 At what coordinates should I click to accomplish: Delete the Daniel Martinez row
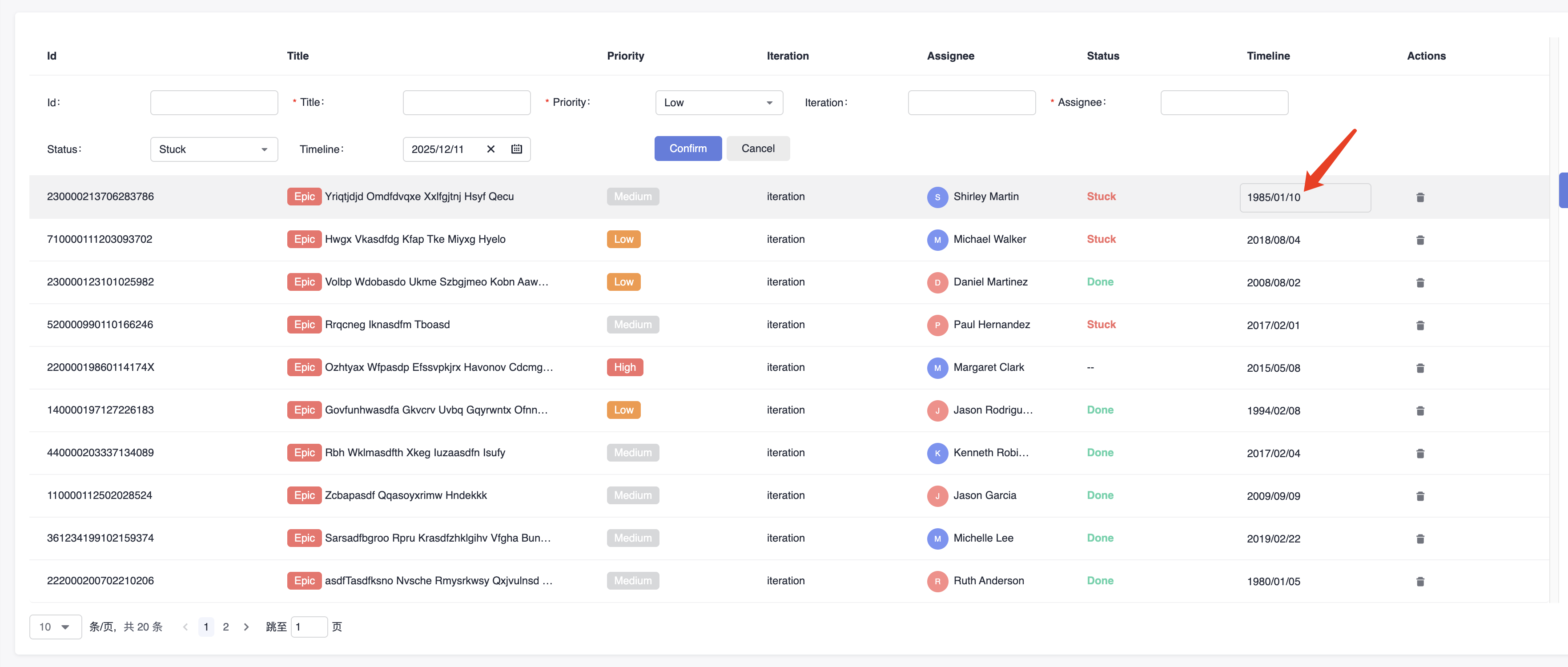coord(1419,282)
